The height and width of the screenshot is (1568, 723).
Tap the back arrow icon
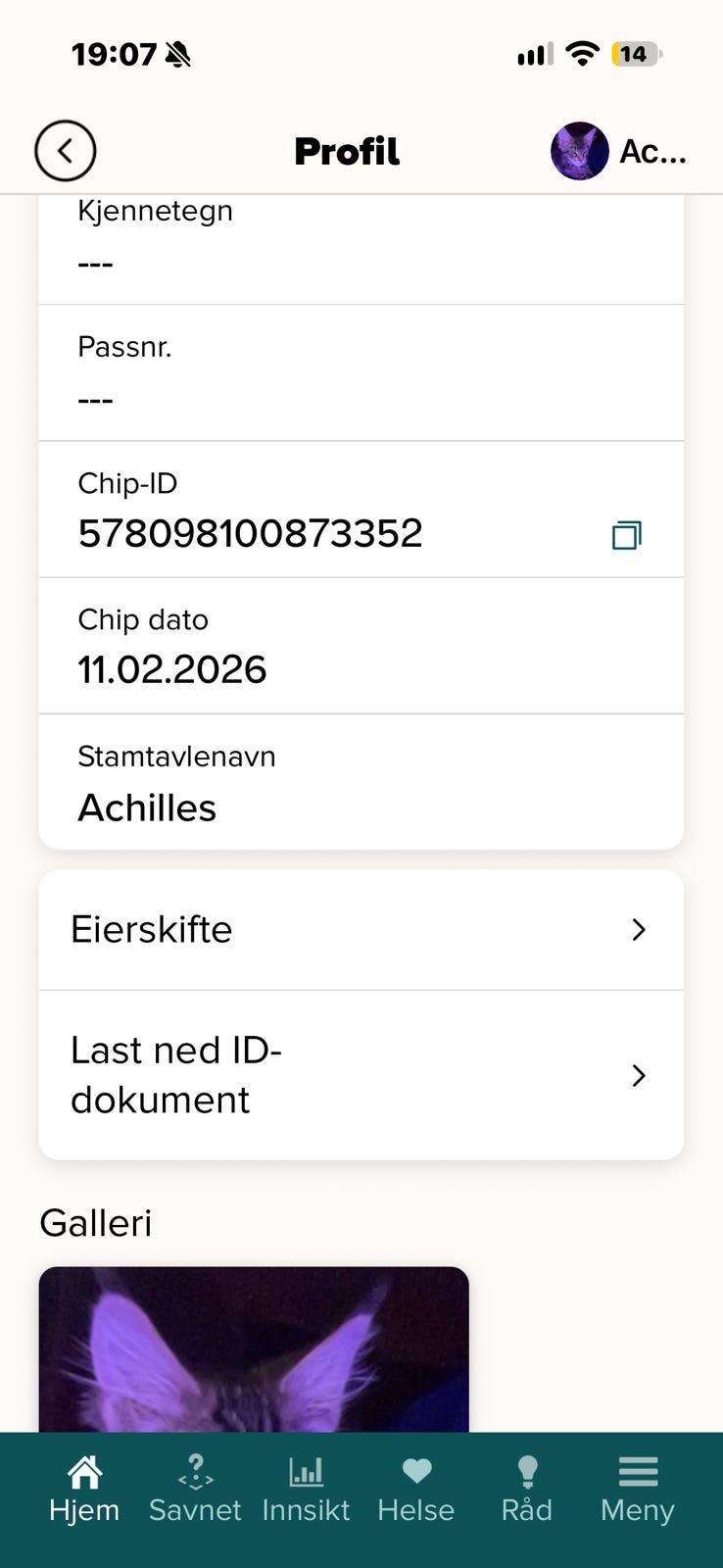[66, 151]
